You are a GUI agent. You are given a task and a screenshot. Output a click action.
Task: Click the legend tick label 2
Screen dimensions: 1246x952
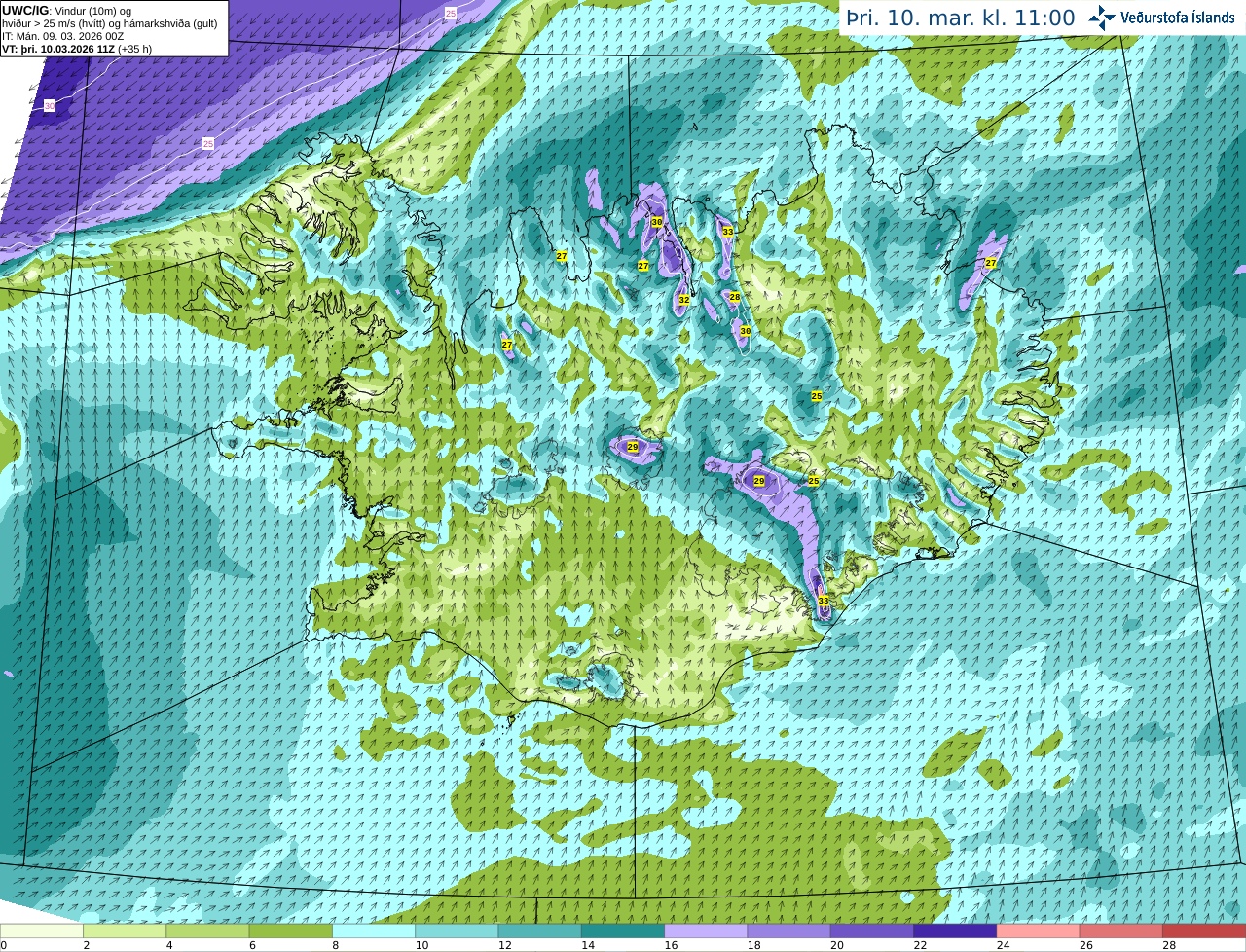87,945
